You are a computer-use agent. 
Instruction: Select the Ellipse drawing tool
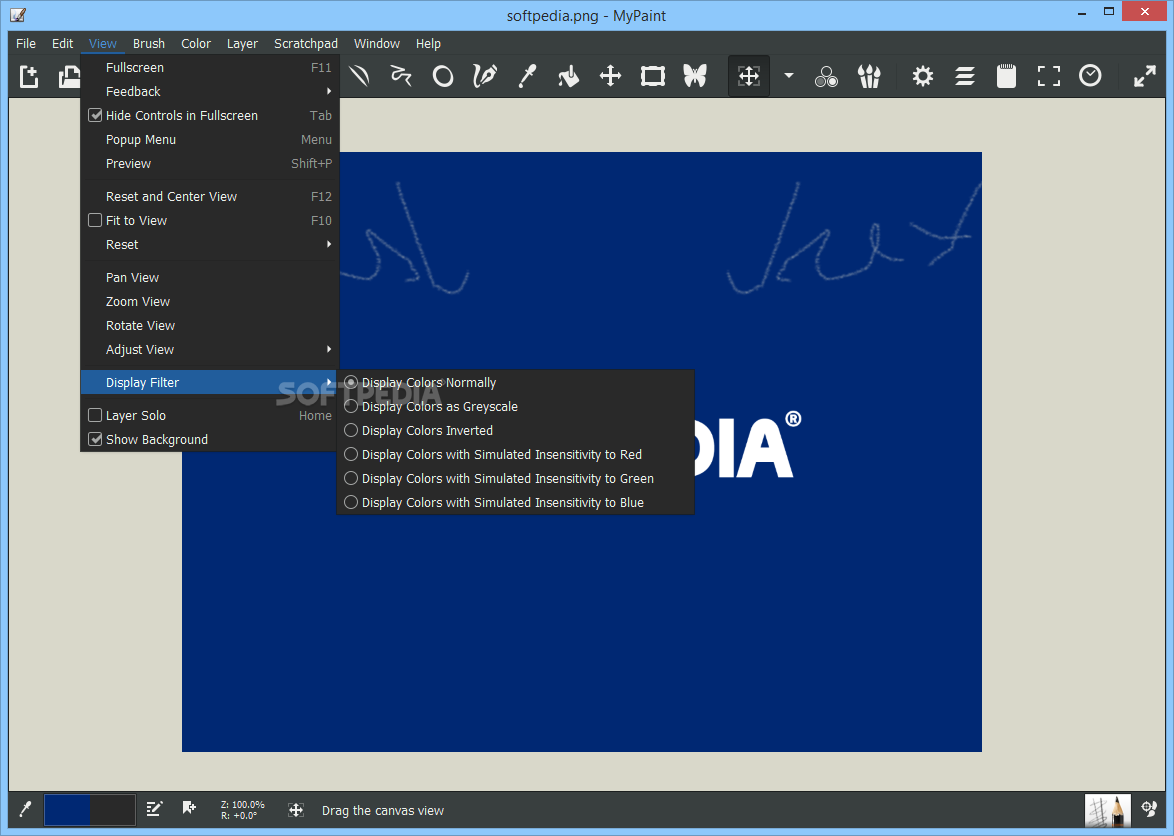(443, 76)
